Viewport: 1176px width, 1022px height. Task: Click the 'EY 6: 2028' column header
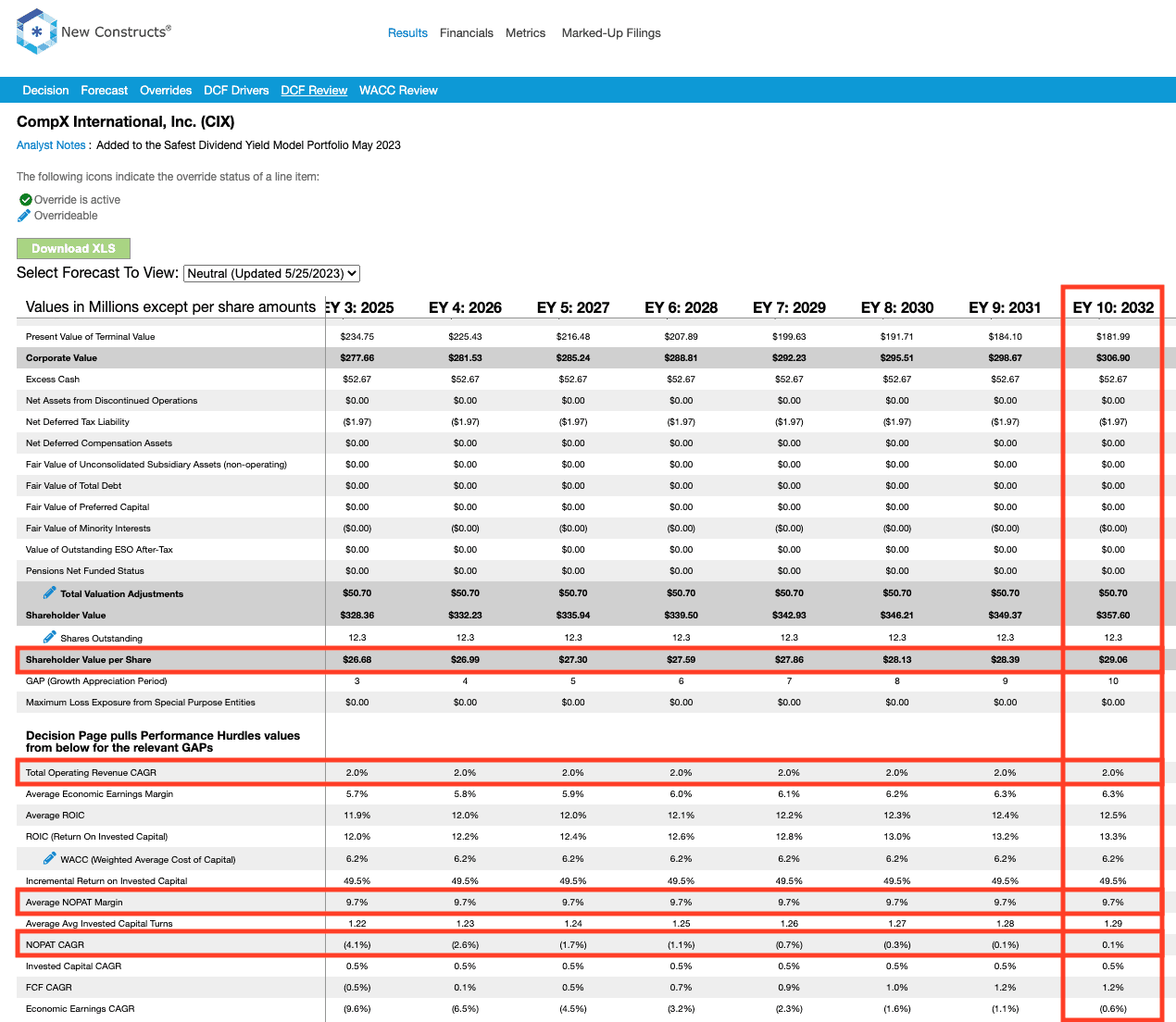pyautogui.click(x=682, y=307)
